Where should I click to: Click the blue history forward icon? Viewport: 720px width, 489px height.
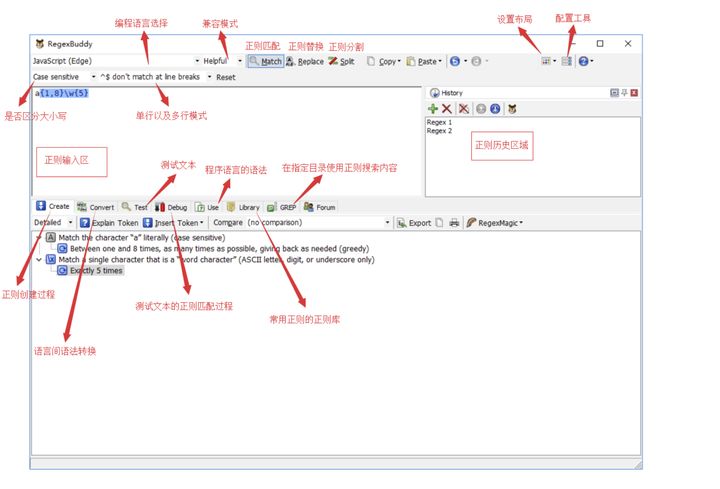495,109
